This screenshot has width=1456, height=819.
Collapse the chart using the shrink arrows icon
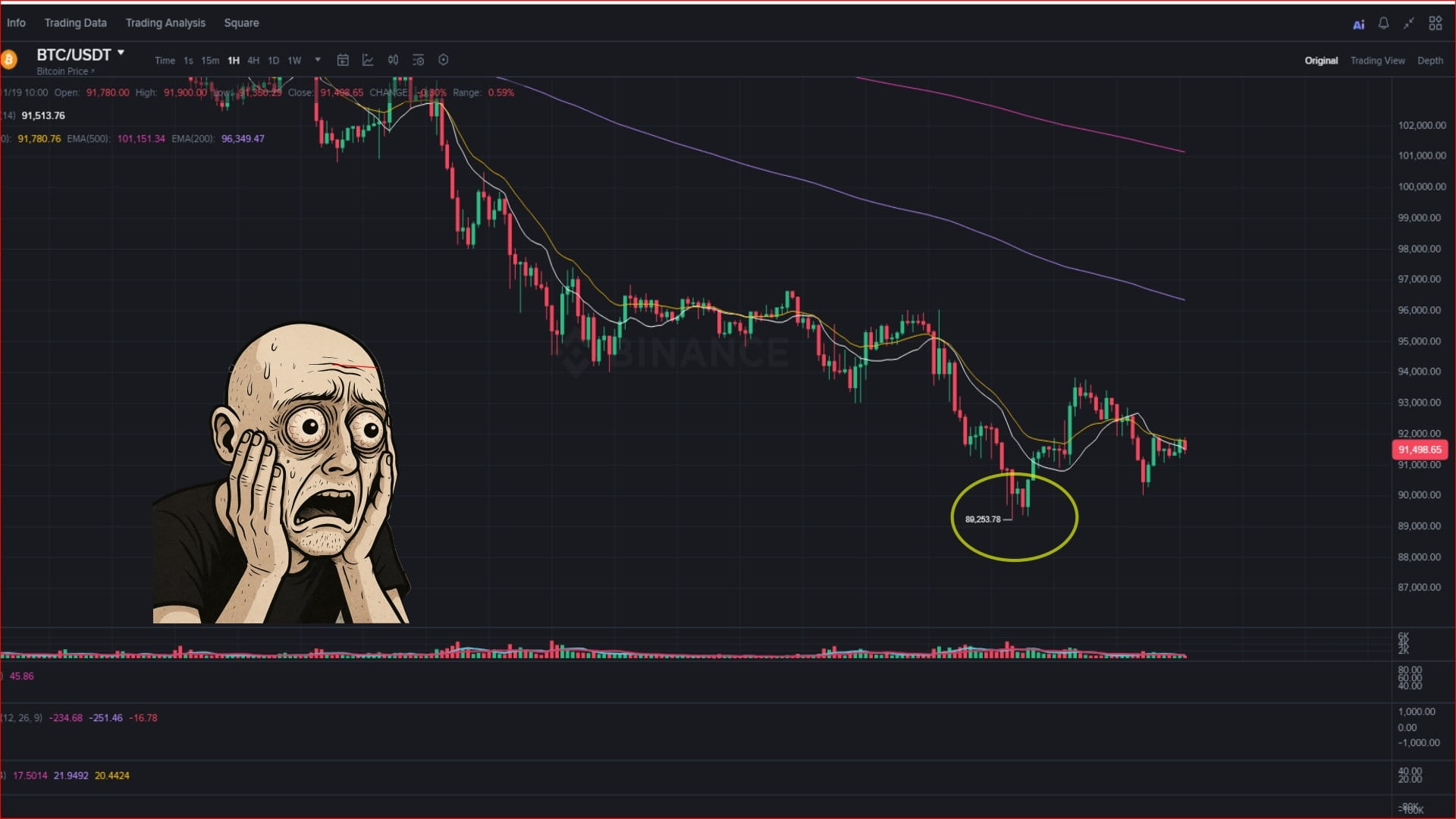(1408, 24)
